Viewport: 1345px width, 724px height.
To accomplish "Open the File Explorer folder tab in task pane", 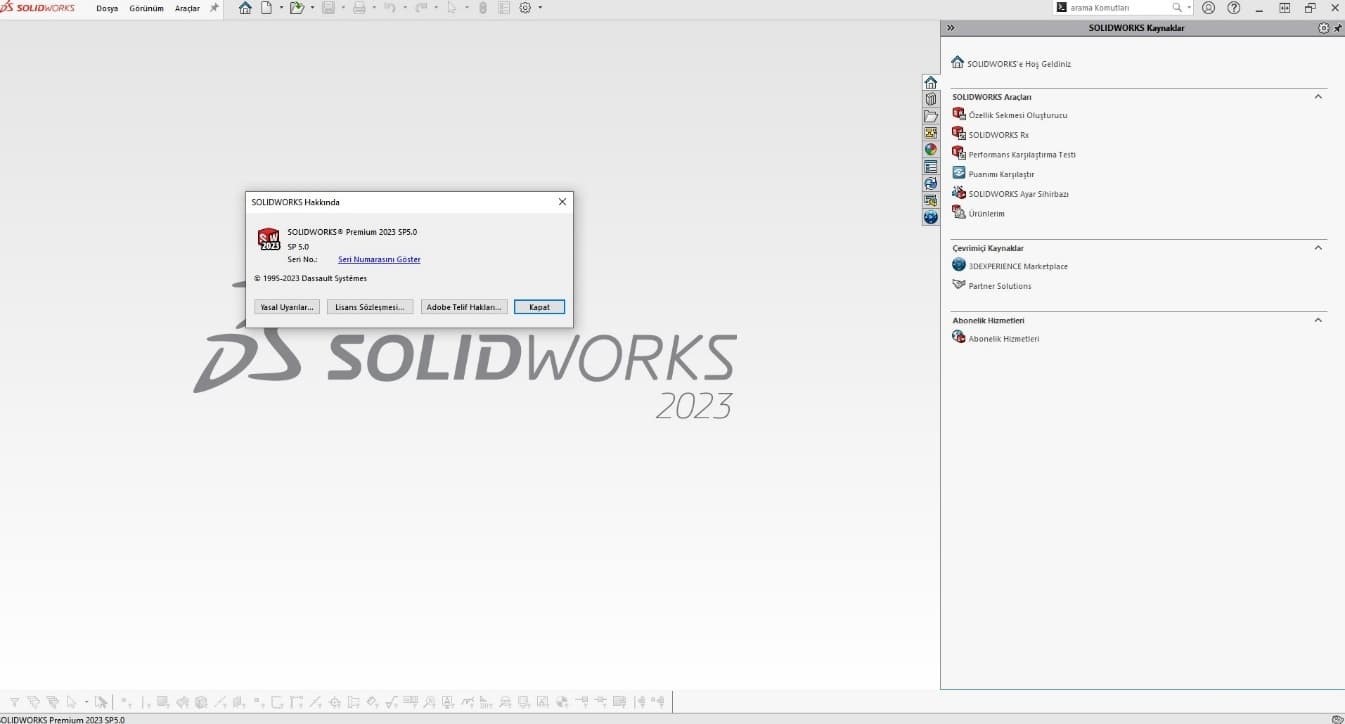I will coord(931,116).
